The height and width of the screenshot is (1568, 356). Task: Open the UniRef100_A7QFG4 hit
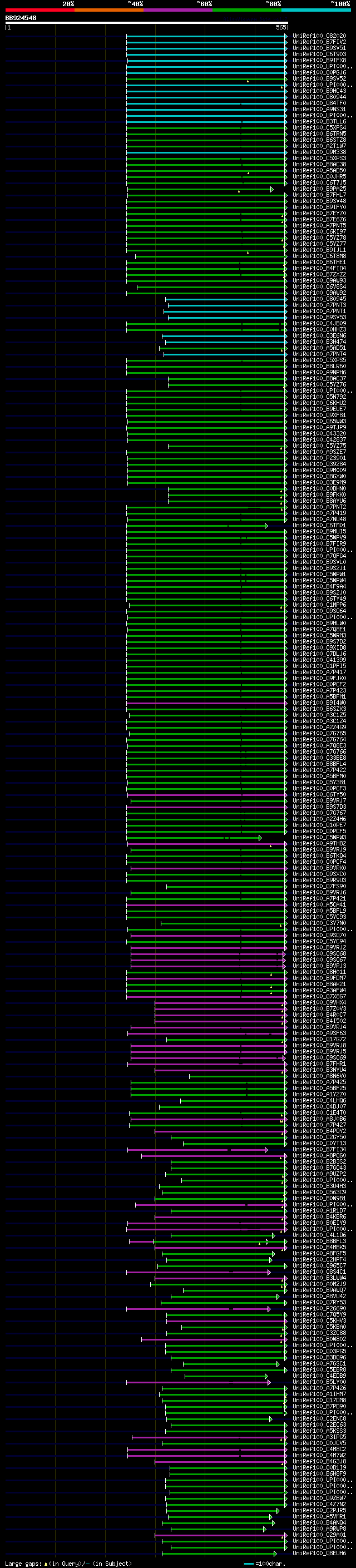[x=319, y=556]
